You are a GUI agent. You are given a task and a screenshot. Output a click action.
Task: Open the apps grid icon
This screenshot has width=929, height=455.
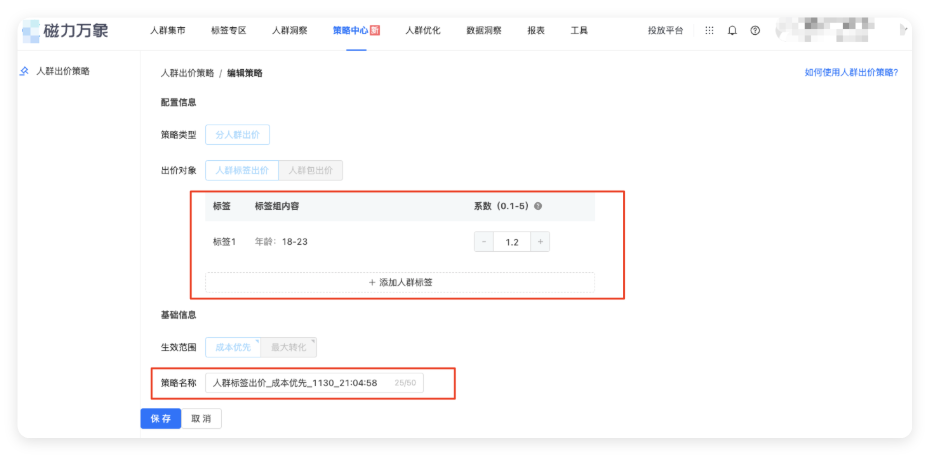point(709,31)
